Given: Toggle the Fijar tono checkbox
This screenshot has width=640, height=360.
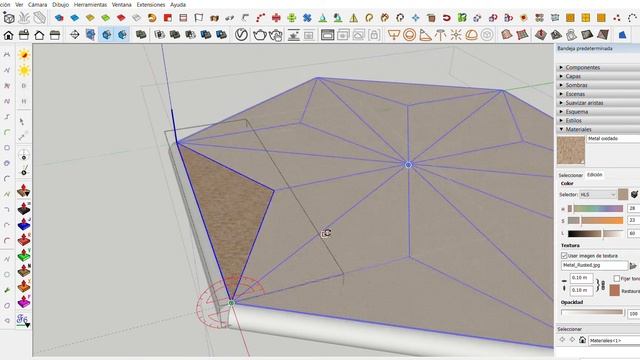Looking at the screenshot, I should point(617,278).
